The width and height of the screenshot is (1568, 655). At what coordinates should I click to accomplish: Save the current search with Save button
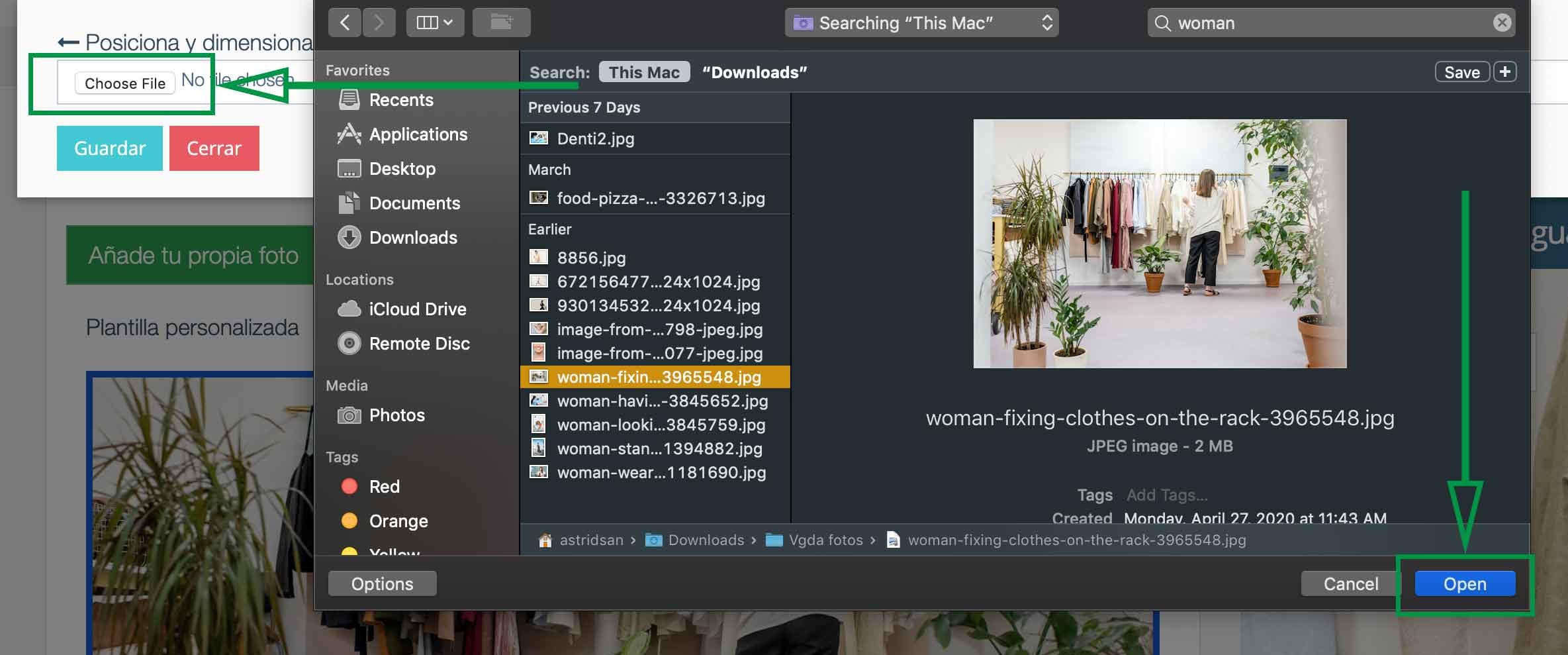tap(1462, 72)
